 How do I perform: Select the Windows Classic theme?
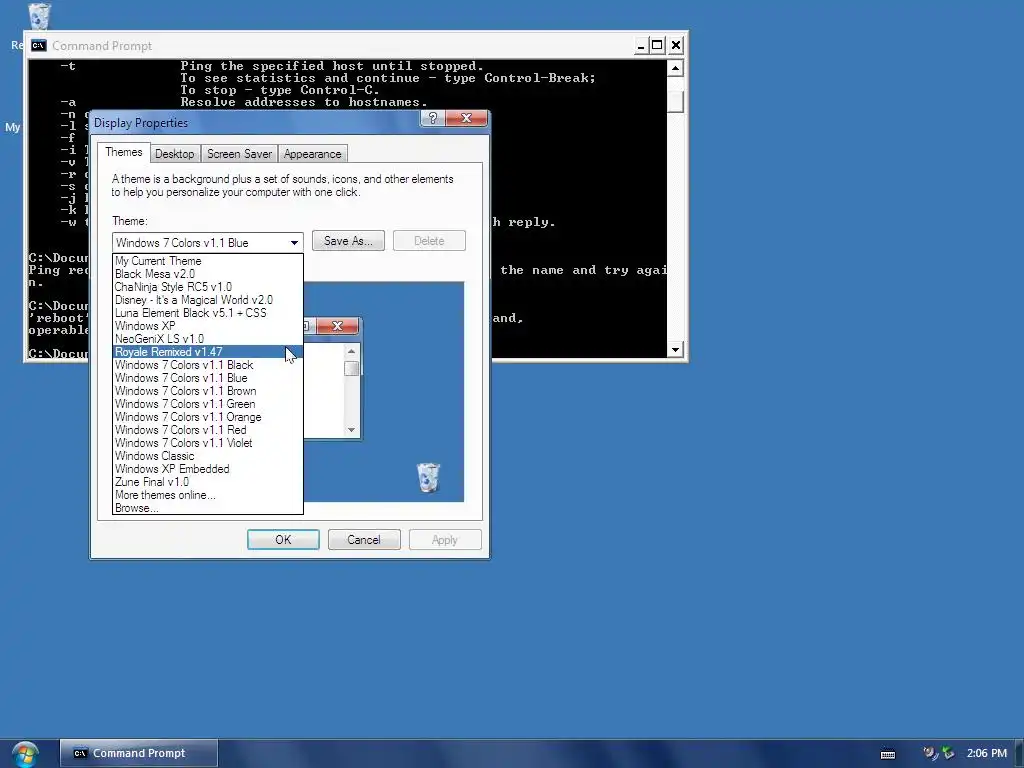(208, 456)
